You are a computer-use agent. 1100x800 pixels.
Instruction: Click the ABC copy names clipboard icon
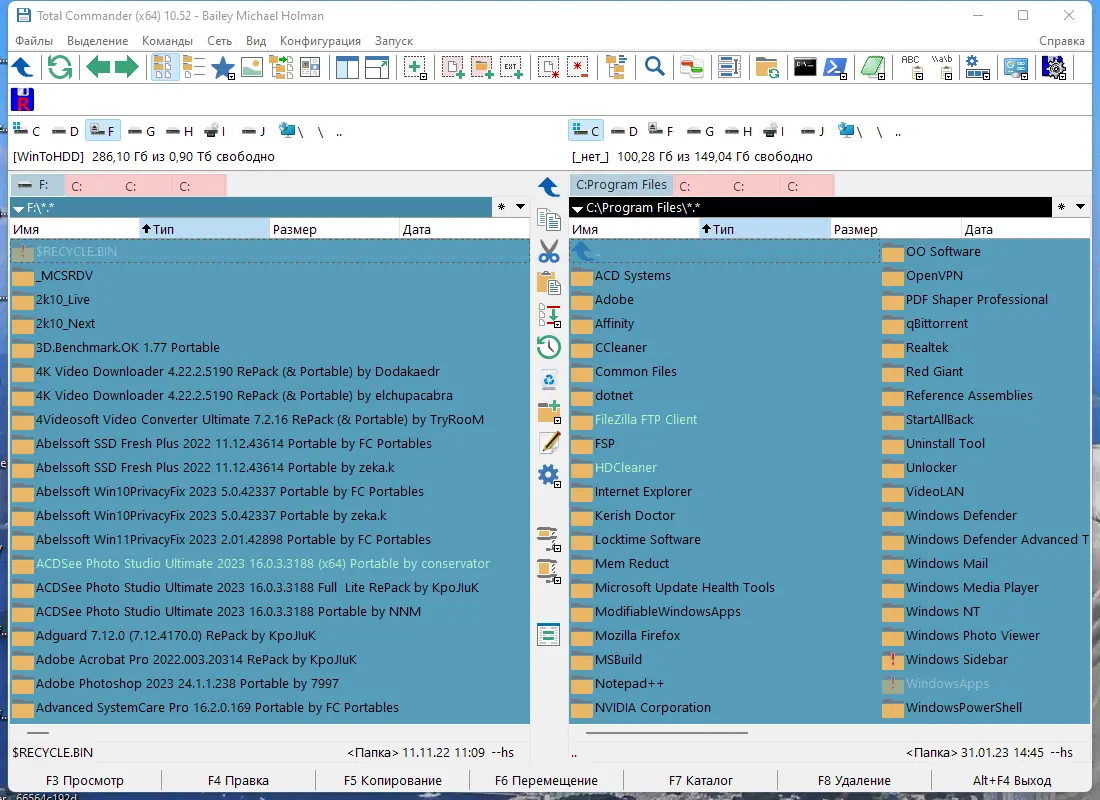911,68
